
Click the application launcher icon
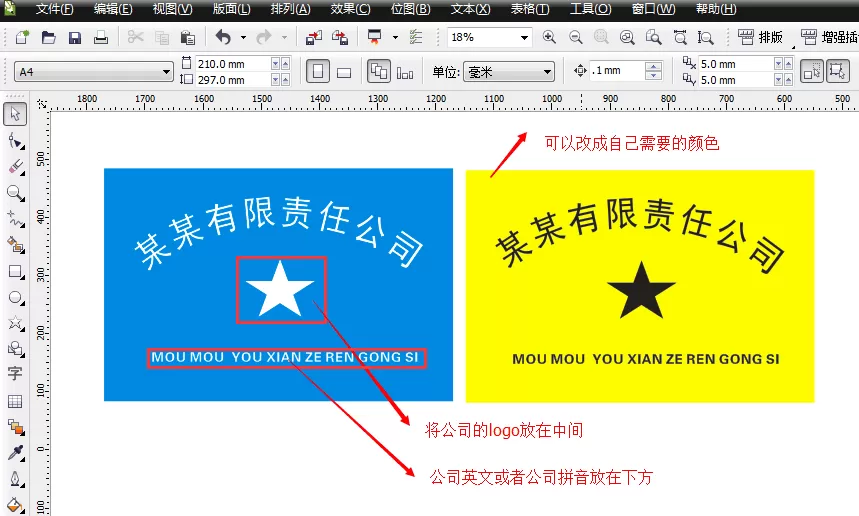[375, 37]
